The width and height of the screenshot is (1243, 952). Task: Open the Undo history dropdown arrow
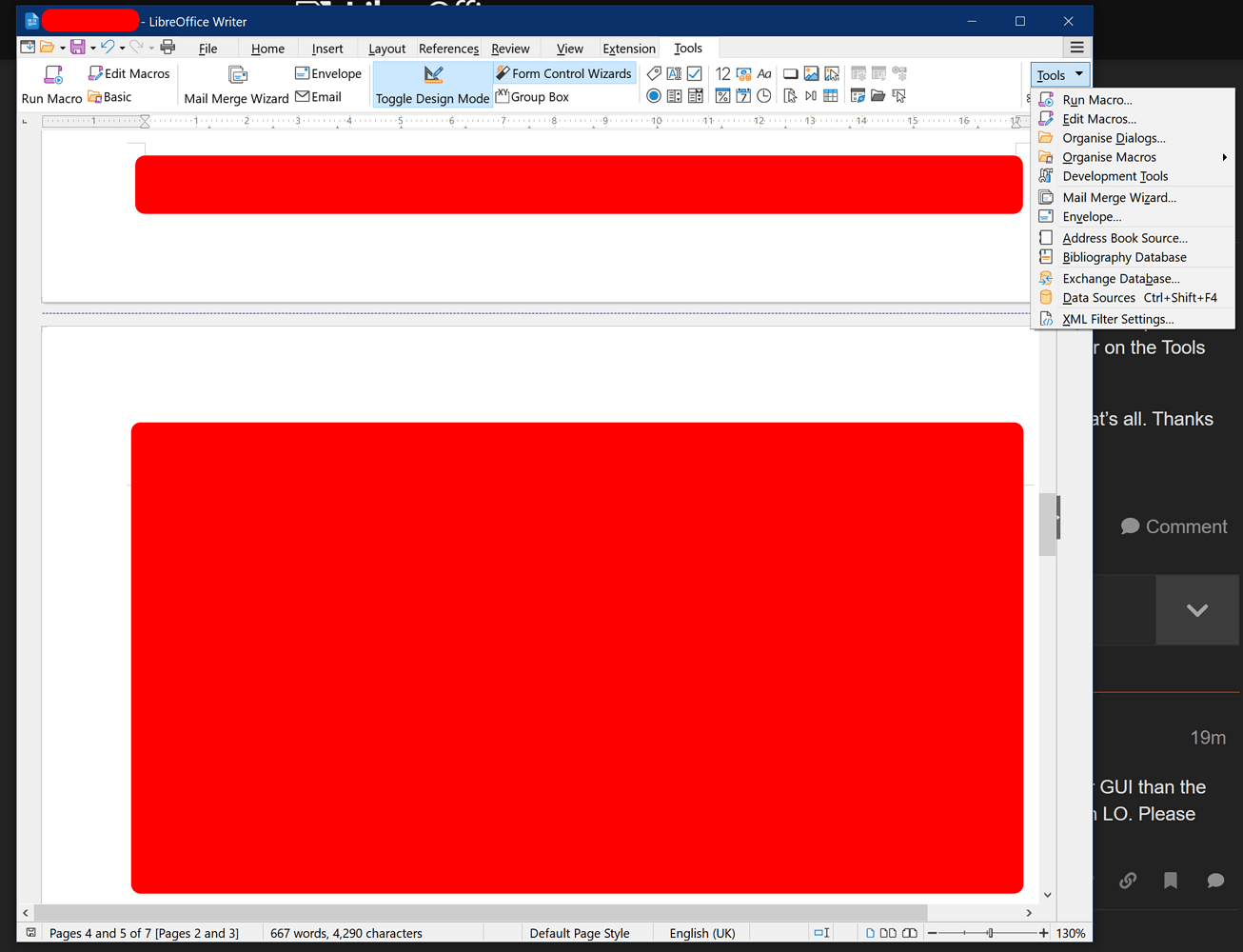pyautogui.click(x=122, y=48)
